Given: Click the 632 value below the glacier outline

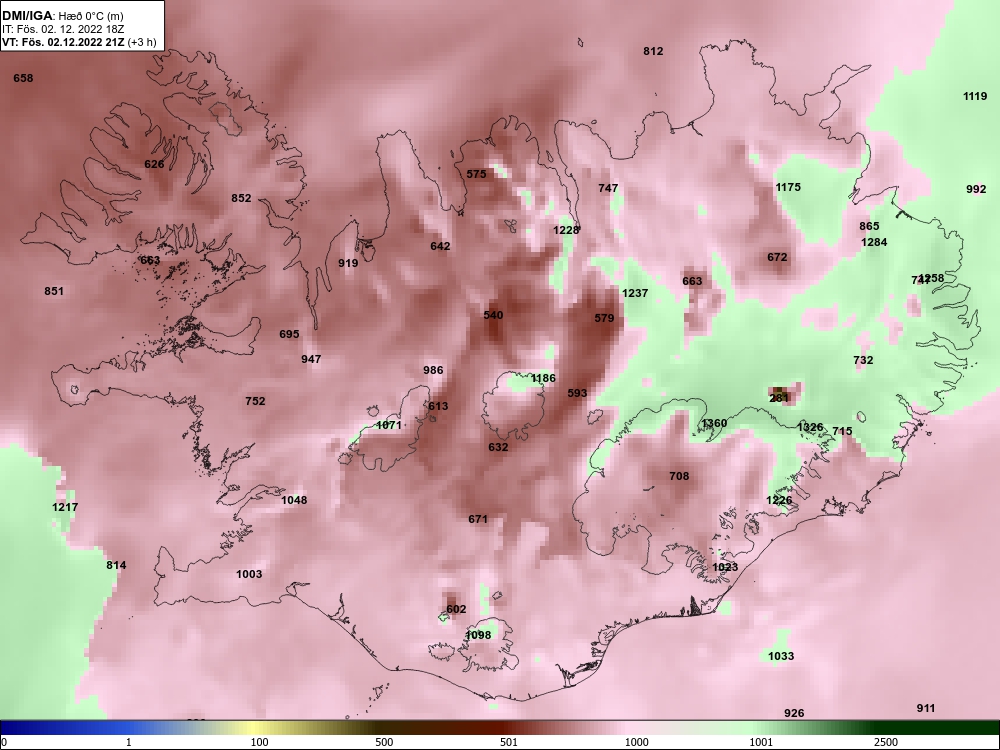Looking at the screenshot, I should (x=498, y=448).
